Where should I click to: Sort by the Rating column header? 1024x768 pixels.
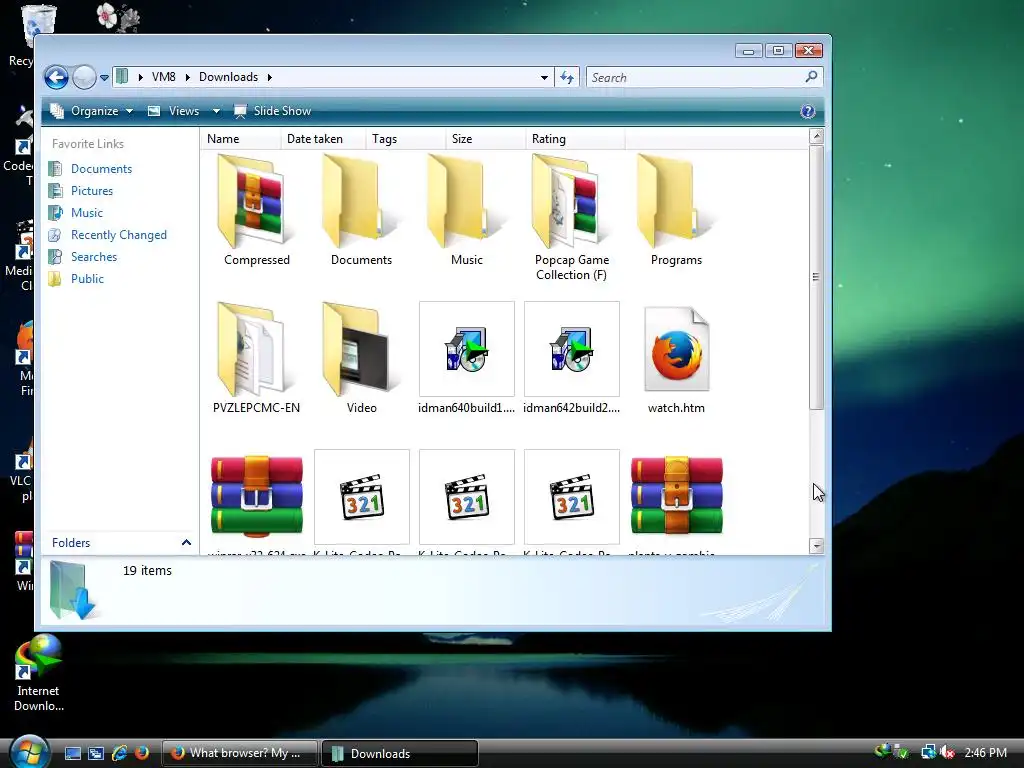[575, 138]
